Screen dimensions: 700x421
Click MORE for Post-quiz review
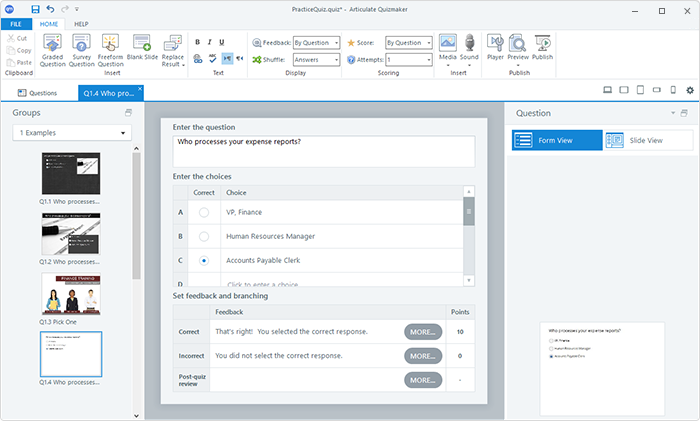pyautogui.click(x=423, y=380)
